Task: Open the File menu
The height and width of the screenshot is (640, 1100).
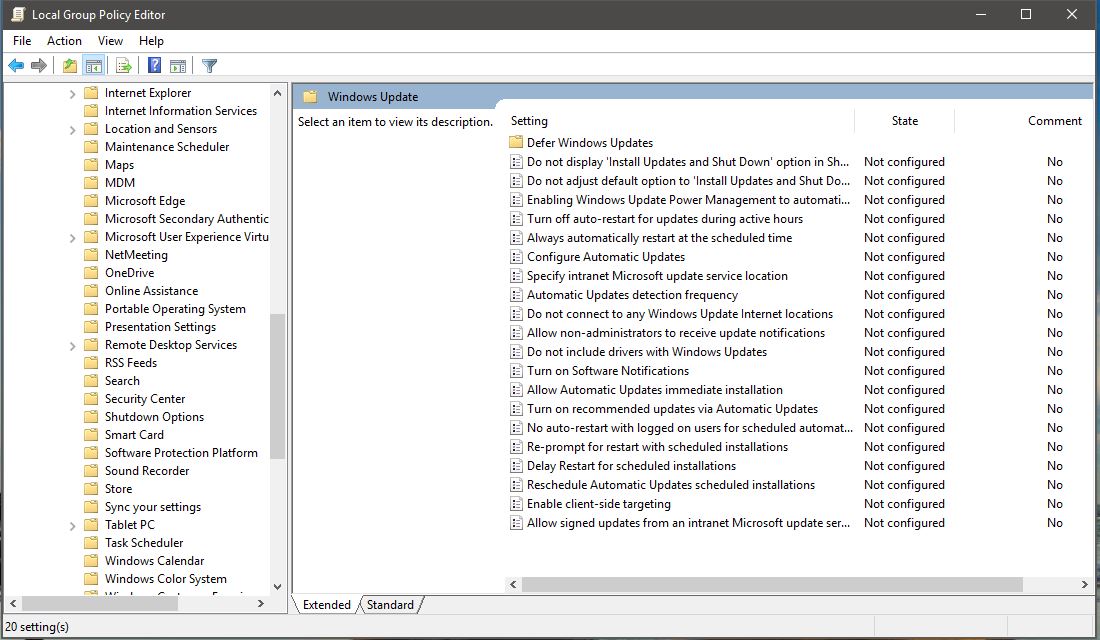Action: click(22, 41)
